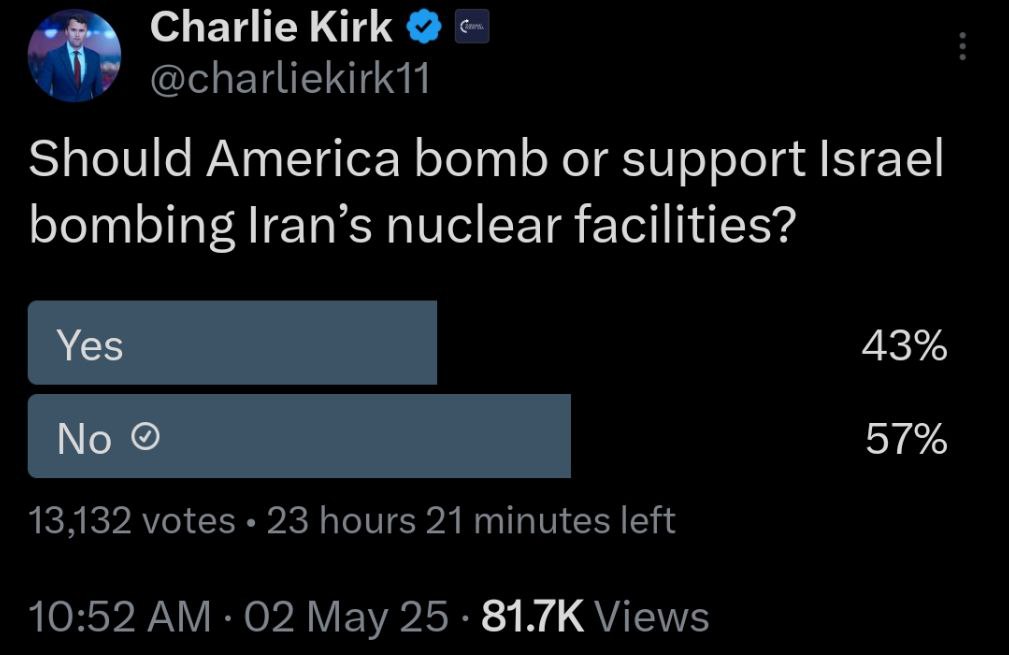Click the affiliate organization badge icon
The image size is (1009, 655).
(472, 27)
